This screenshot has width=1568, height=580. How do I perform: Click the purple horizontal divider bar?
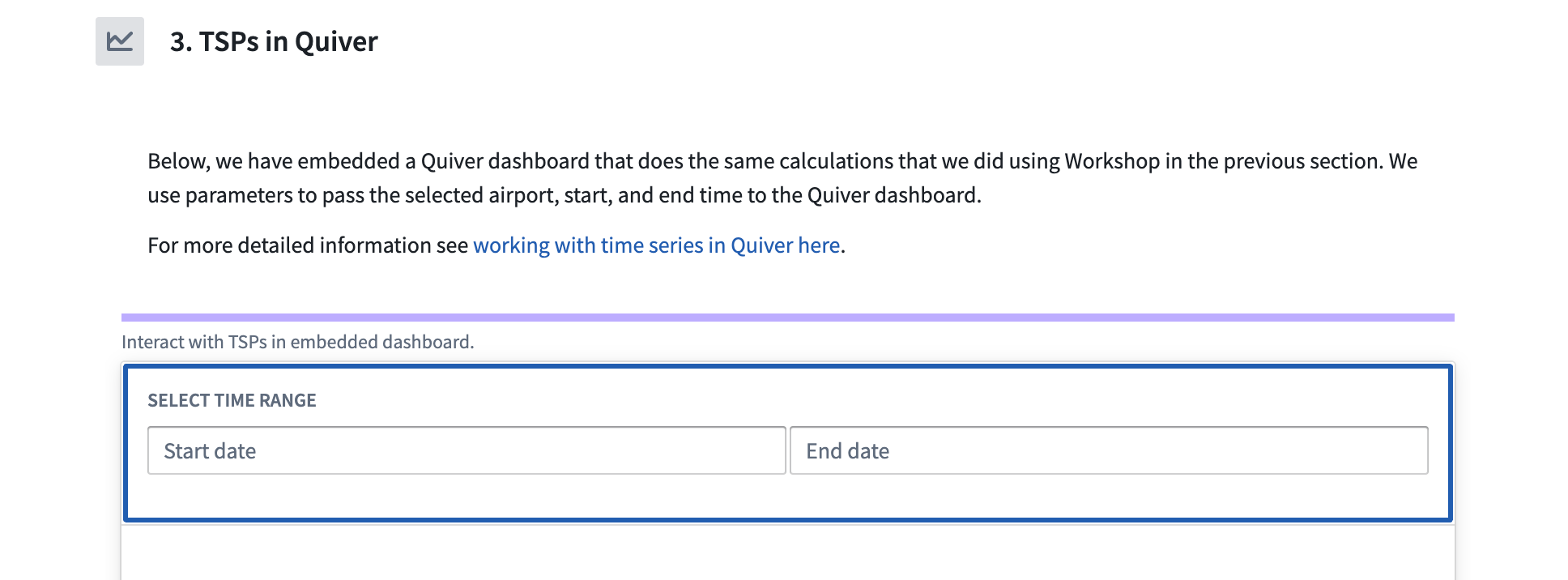(787, 318)
